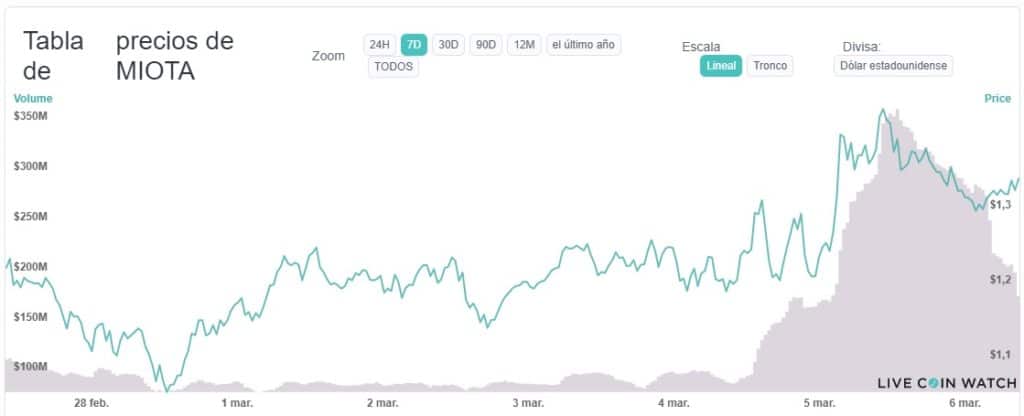Click the 3 mar. date marker
This screenshot has width=1024, height=416.
tap(527, 403)
